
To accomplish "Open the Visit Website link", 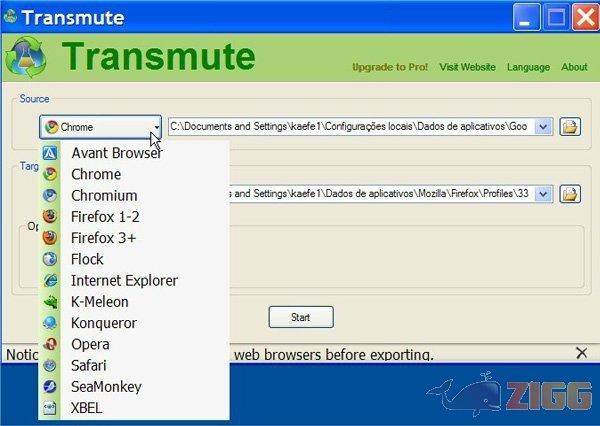I will pos(467,67).
